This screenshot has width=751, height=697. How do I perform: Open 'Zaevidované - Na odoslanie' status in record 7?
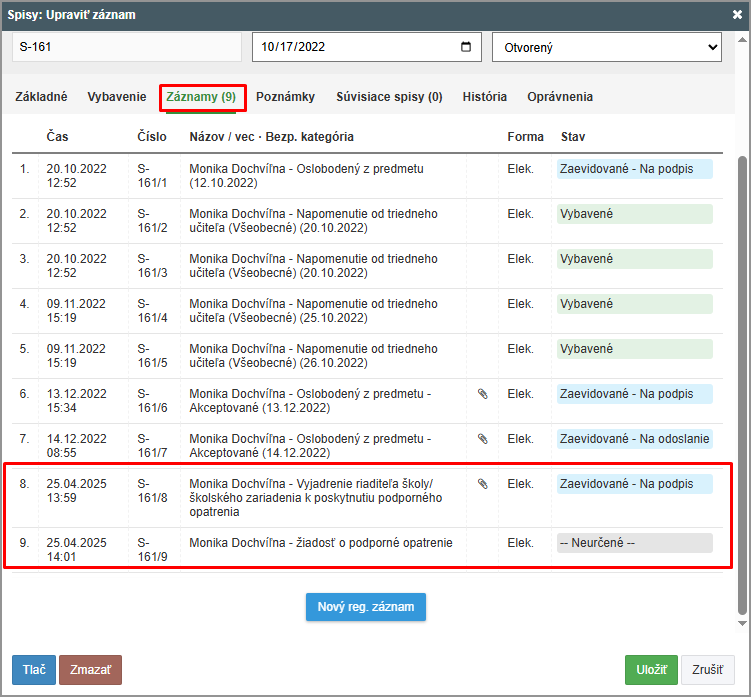634,439
